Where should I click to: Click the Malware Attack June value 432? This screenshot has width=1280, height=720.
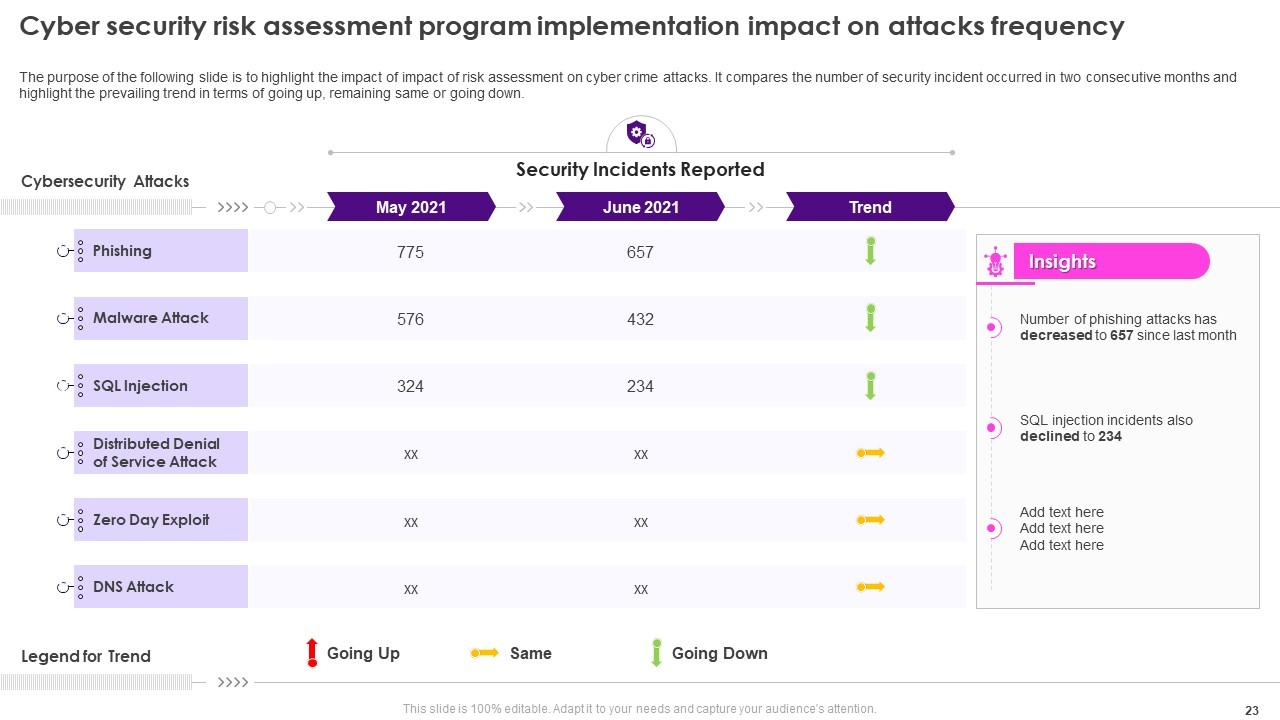coord(640,320)
